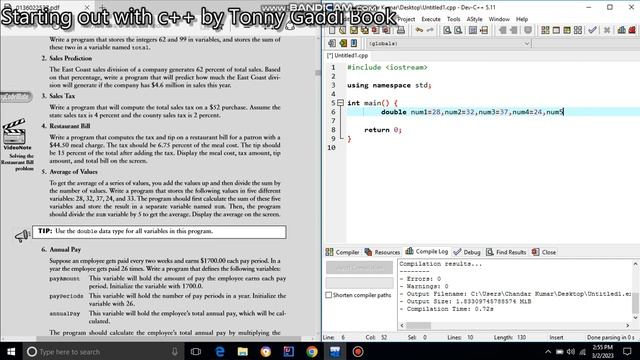Click the blue Goto Bookmarks icon
This screenshot has width=640, height=360.
[353, 43]
